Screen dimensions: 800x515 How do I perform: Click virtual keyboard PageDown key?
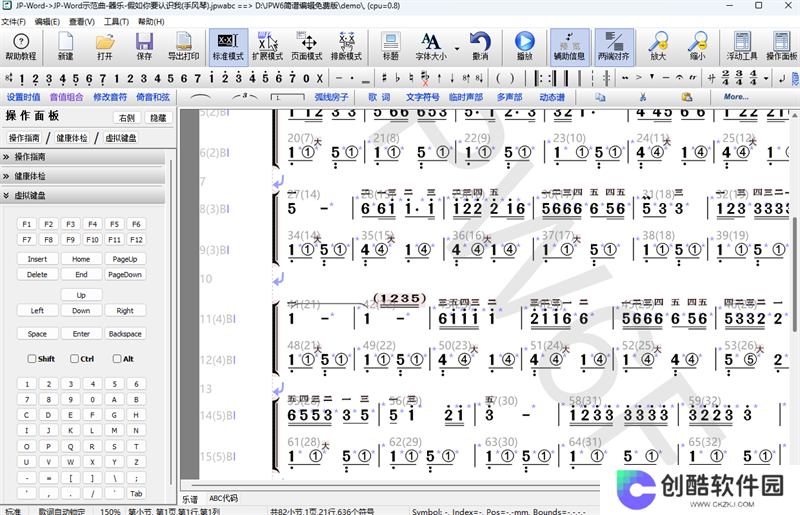[125, 274]
